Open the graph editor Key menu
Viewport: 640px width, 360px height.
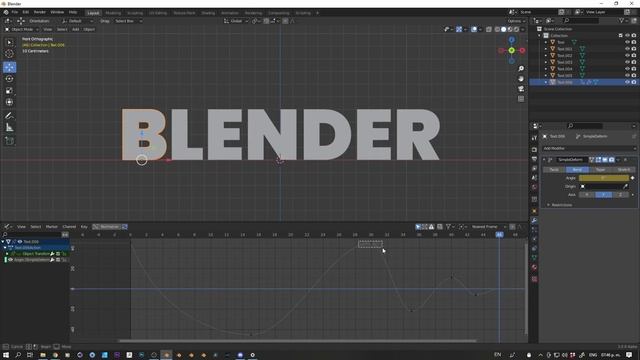coord(84,227)
